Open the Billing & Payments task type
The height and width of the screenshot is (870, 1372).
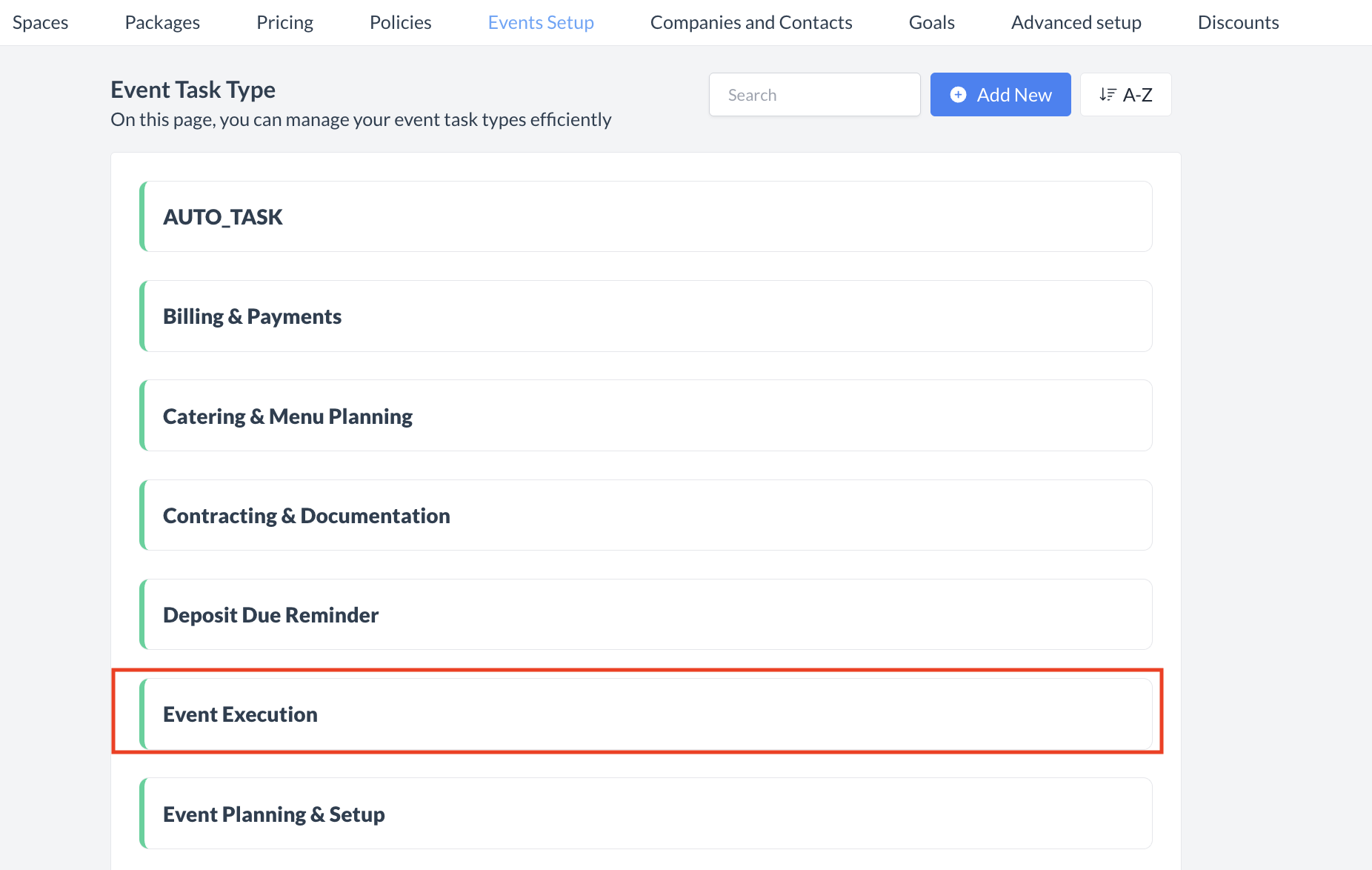646,316
